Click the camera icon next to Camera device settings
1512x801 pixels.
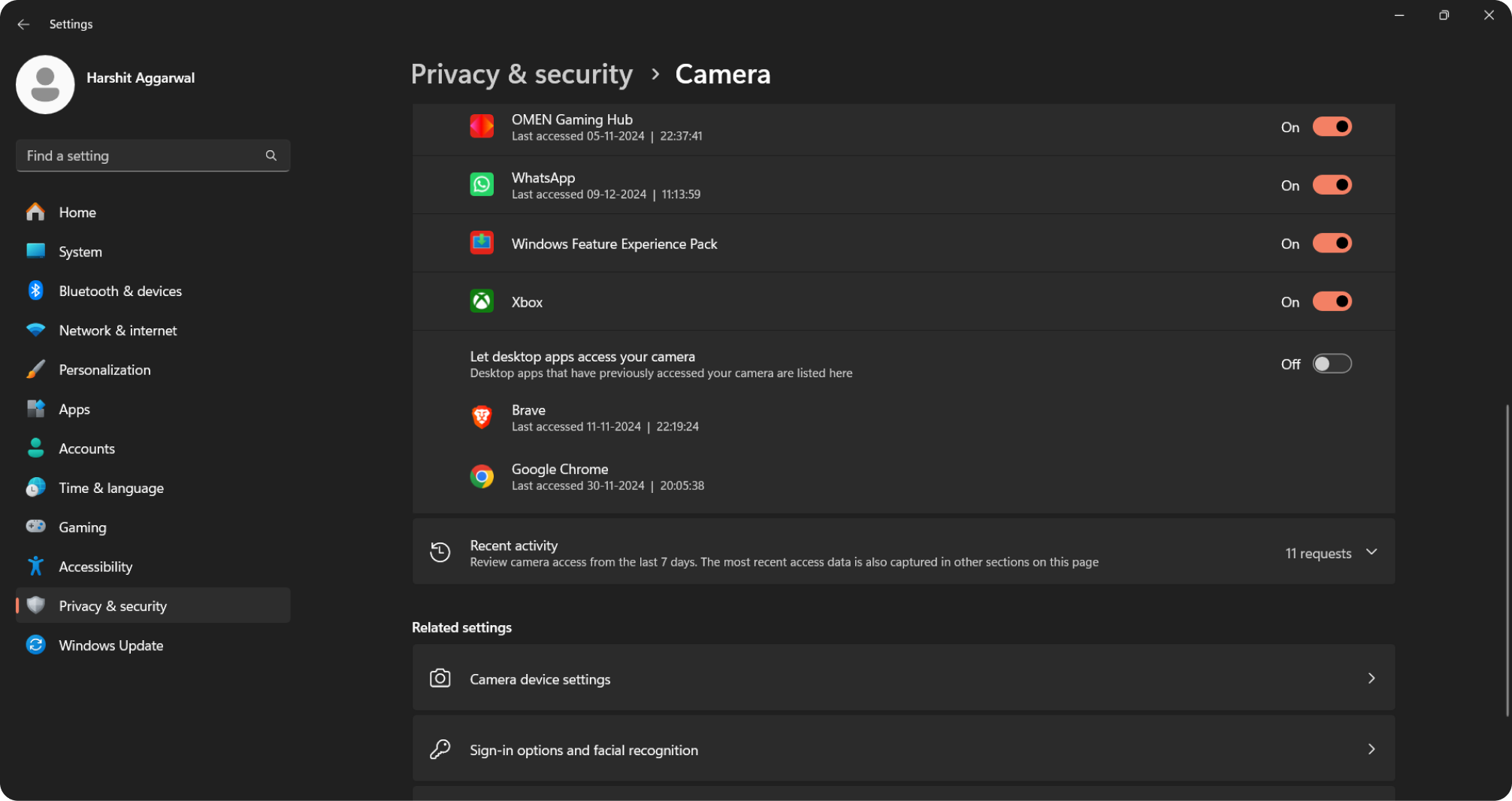pyautogui.click(x=440, y=678)
